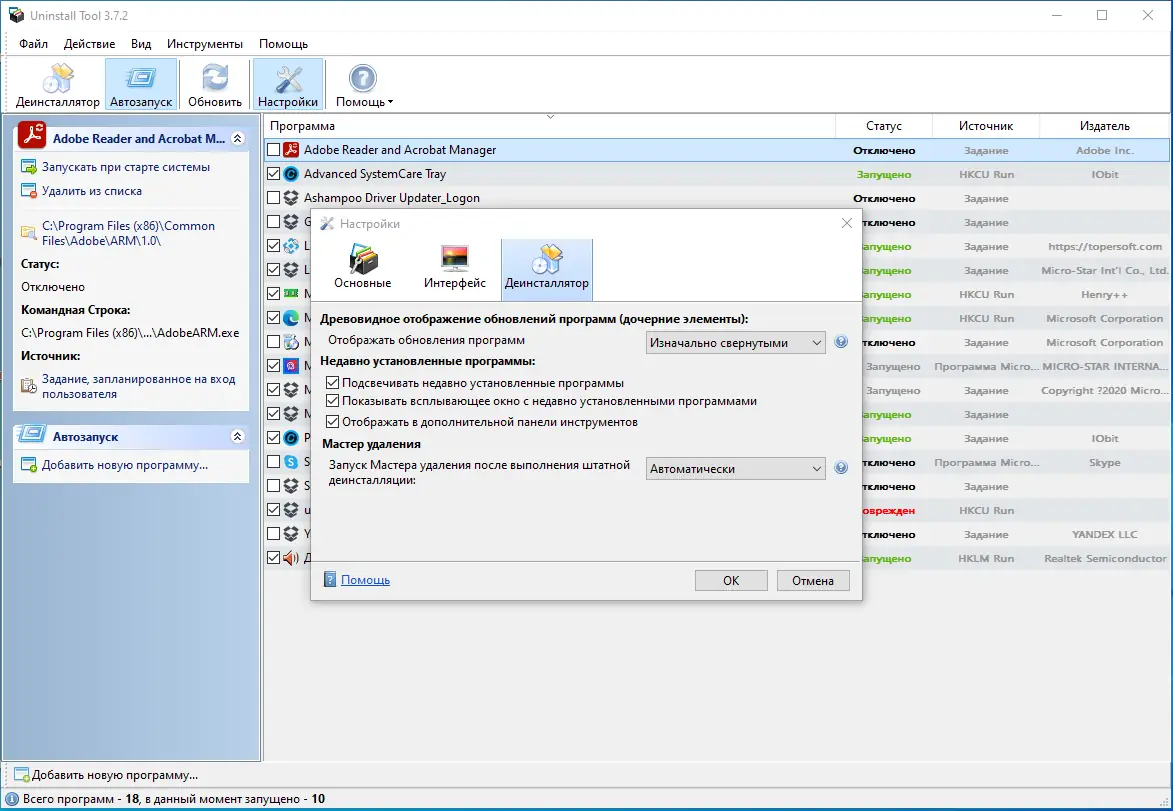This screenshot has width=1173, height=811.
Task: Click the scheduled task source link in the sidebar
Action: tap(138, 387)
